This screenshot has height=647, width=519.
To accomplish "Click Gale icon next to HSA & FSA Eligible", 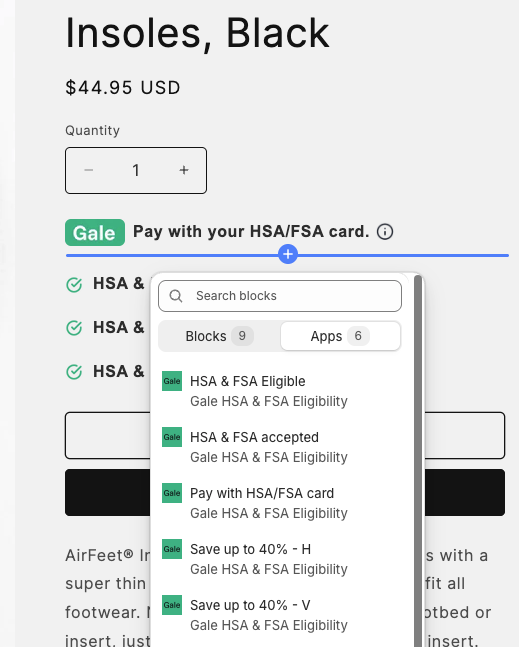I will tap(172, 381).
